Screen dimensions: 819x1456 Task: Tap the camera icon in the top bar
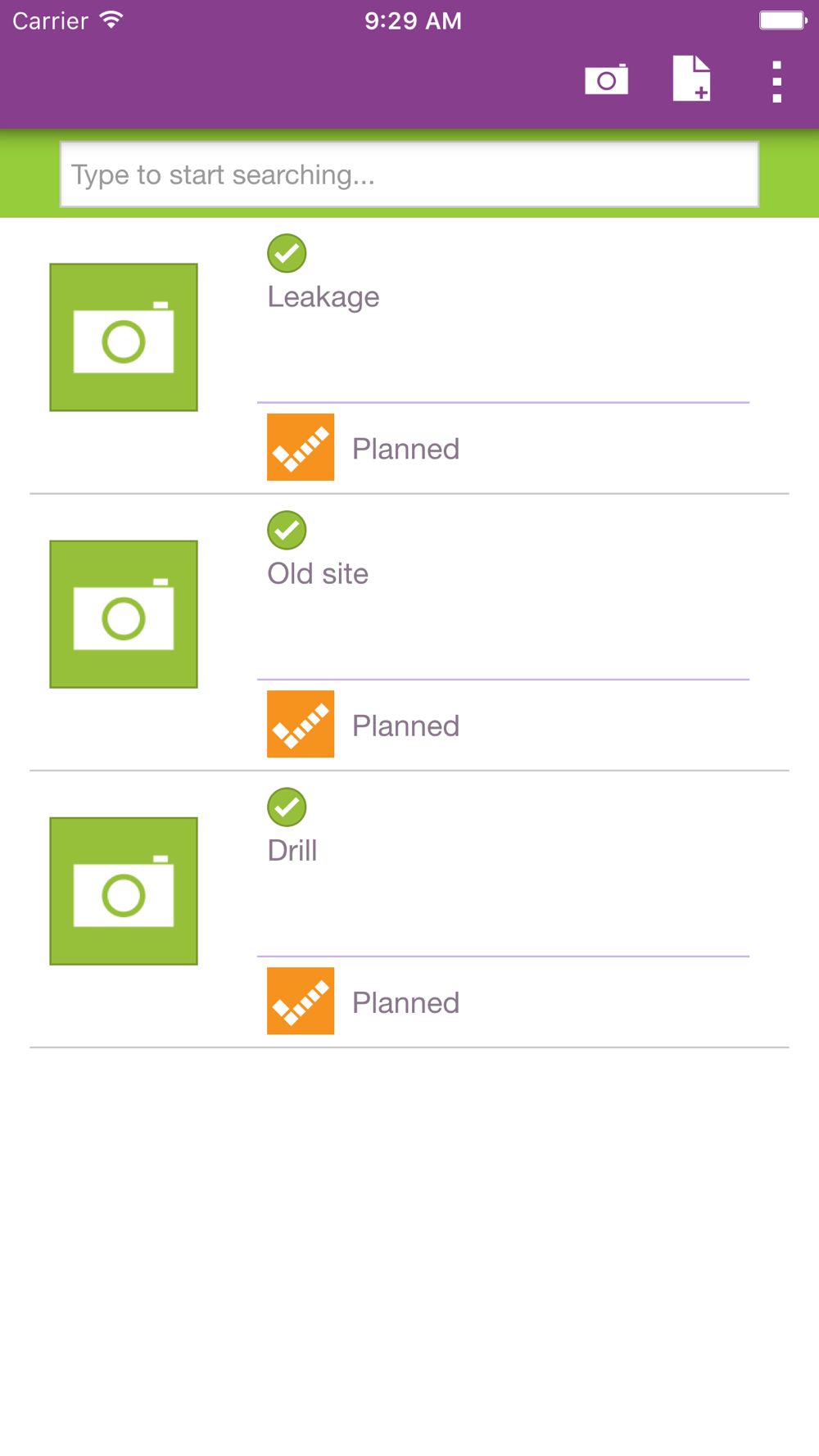(606, 80)
